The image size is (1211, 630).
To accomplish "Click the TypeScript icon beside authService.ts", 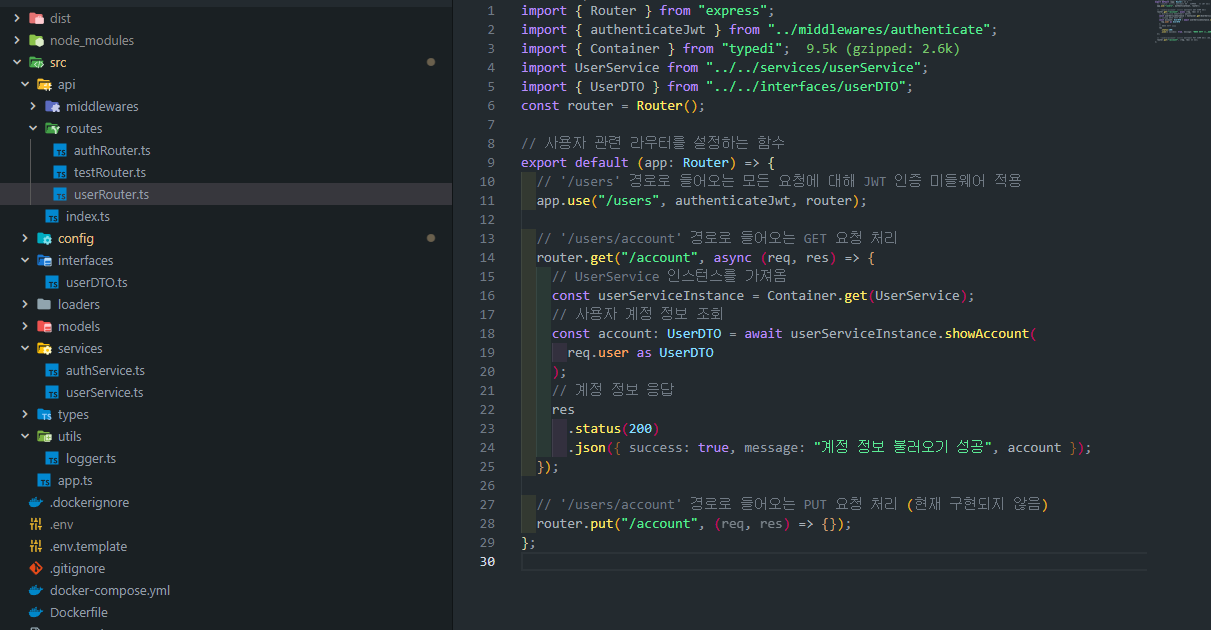I will pos(53,370).
